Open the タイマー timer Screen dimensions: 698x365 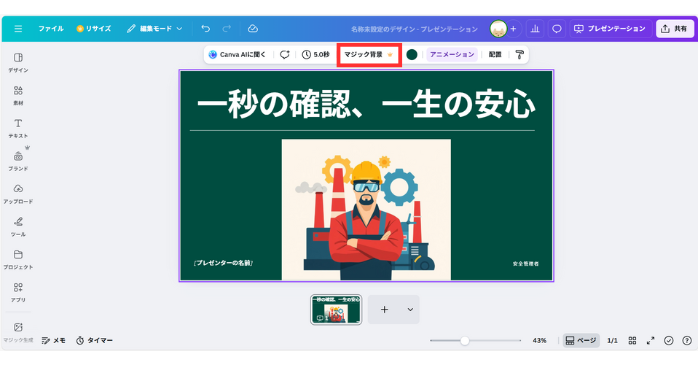click(94, 341)
